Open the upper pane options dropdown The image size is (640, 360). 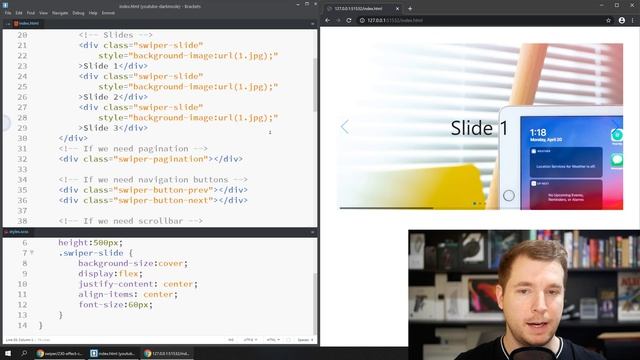point(313,24)
